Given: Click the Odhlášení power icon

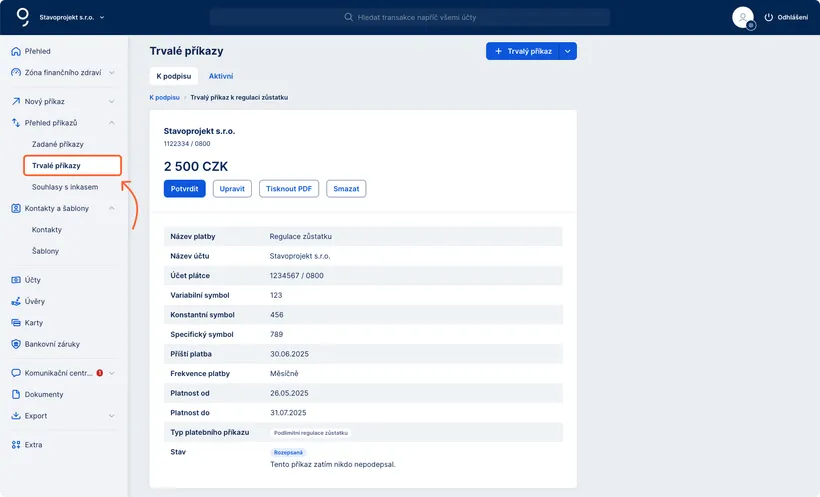Looking at the screenshot, I should coord(769,17).
